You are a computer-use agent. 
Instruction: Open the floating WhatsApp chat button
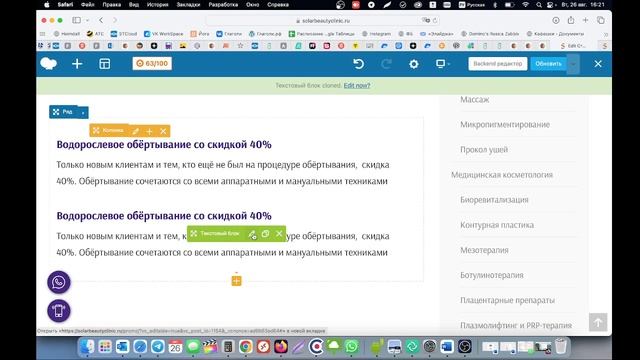[59, 282]
